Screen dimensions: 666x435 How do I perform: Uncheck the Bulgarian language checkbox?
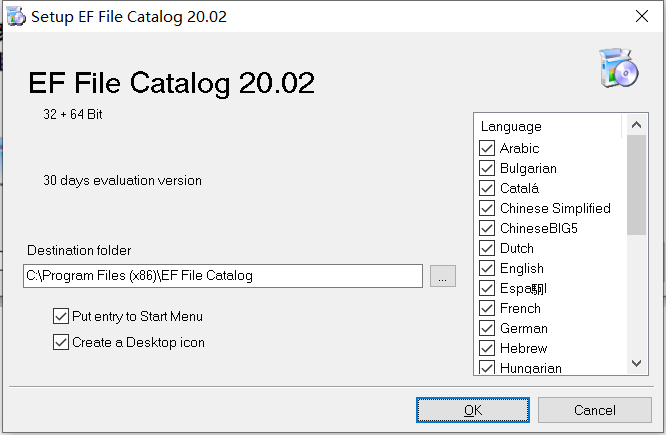pyautogui.click(x=487, y=168)
